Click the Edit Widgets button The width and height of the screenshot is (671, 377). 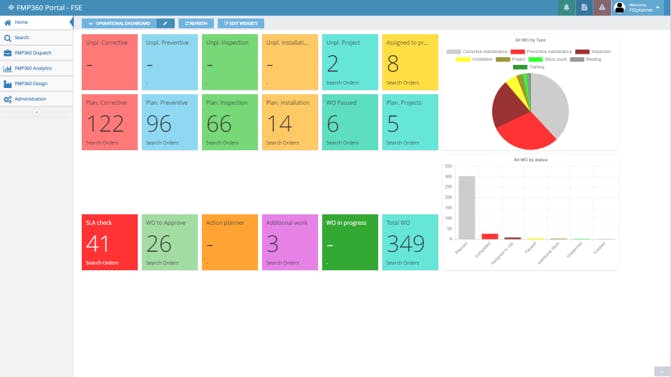241,23
